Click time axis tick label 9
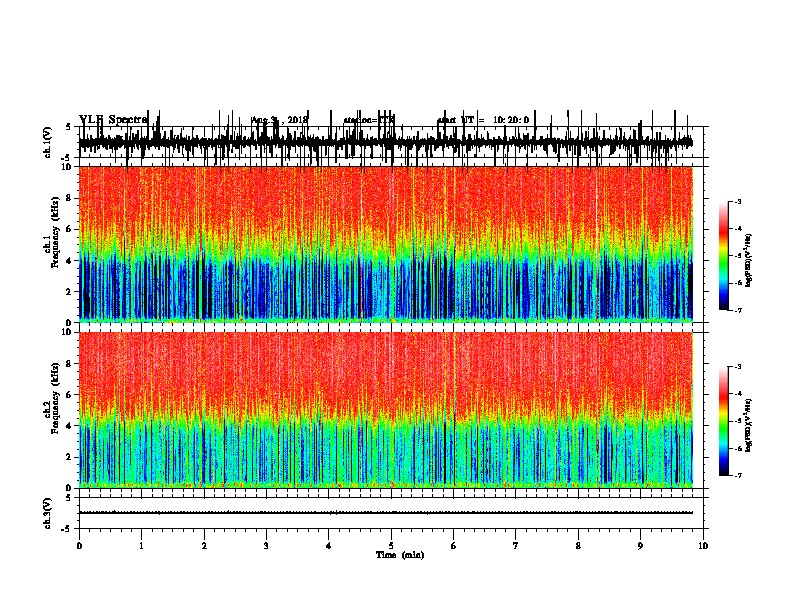The width and height of the screenshot is (792, 612). (x=640, y=546)
